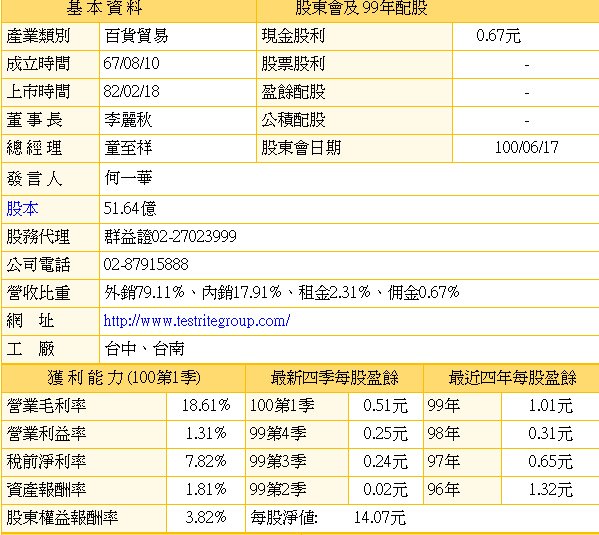Open the testritegroup.com website link

coord(197,321)
